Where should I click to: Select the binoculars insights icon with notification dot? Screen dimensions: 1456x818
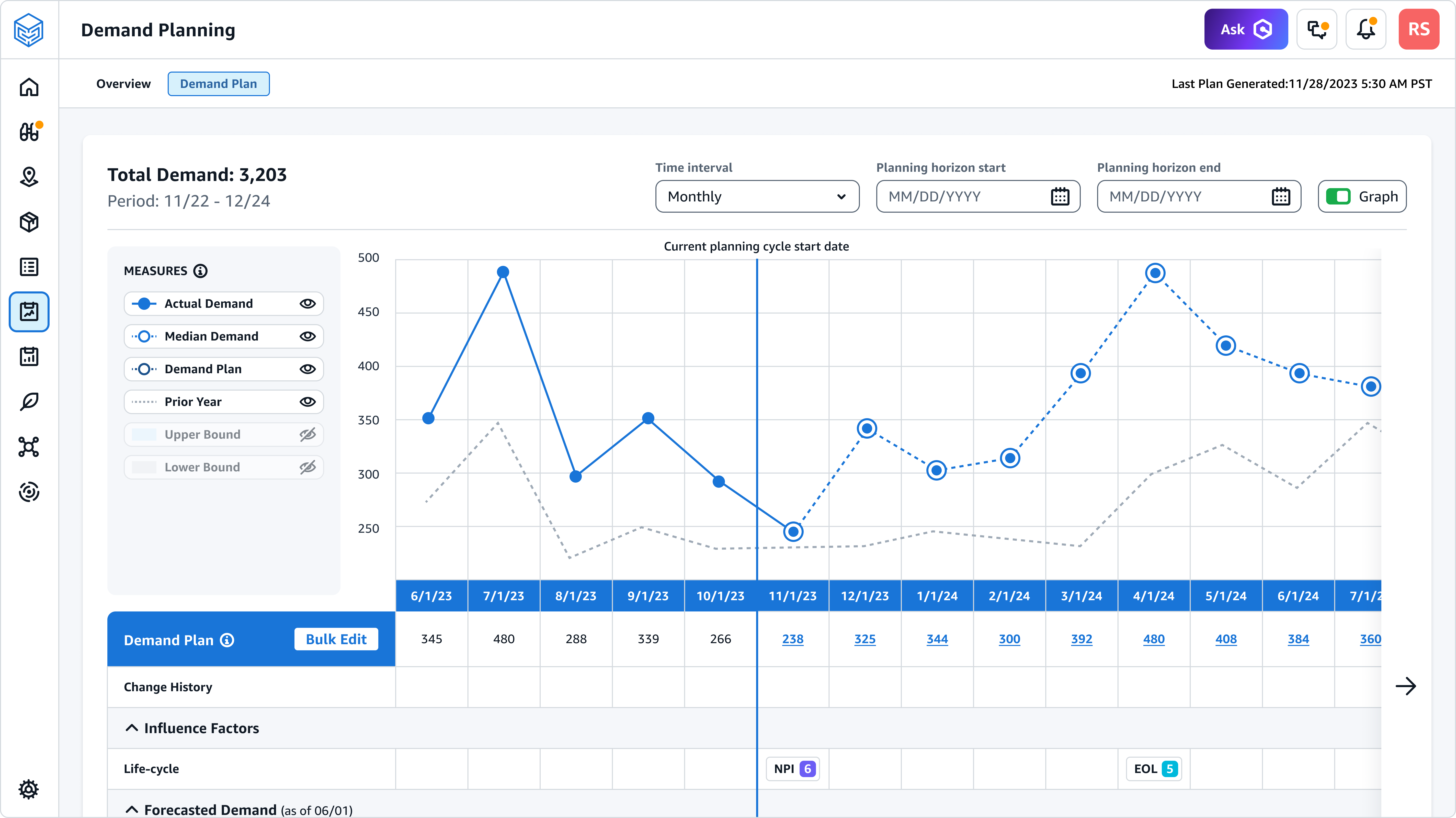point(29,132)
